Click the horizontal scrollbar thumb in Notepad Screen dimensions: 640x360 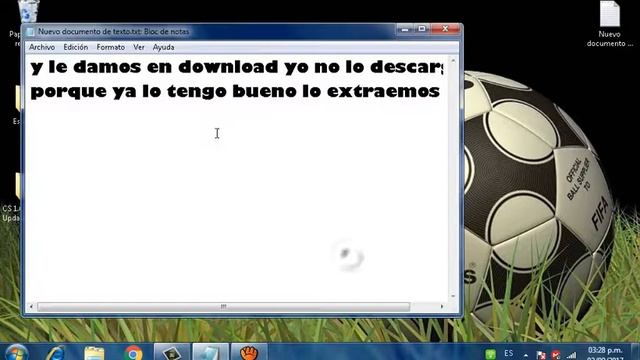pos(223,307)
